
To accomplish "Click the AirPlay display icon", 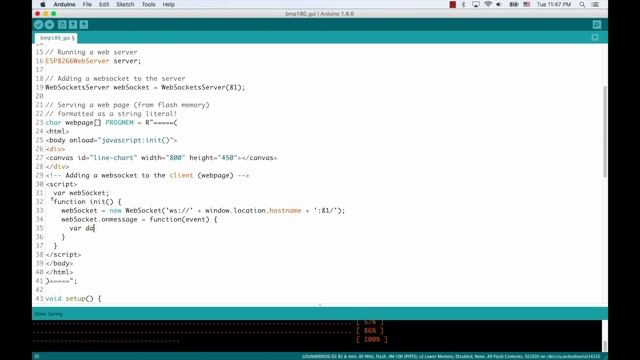I will pos(476,4).
